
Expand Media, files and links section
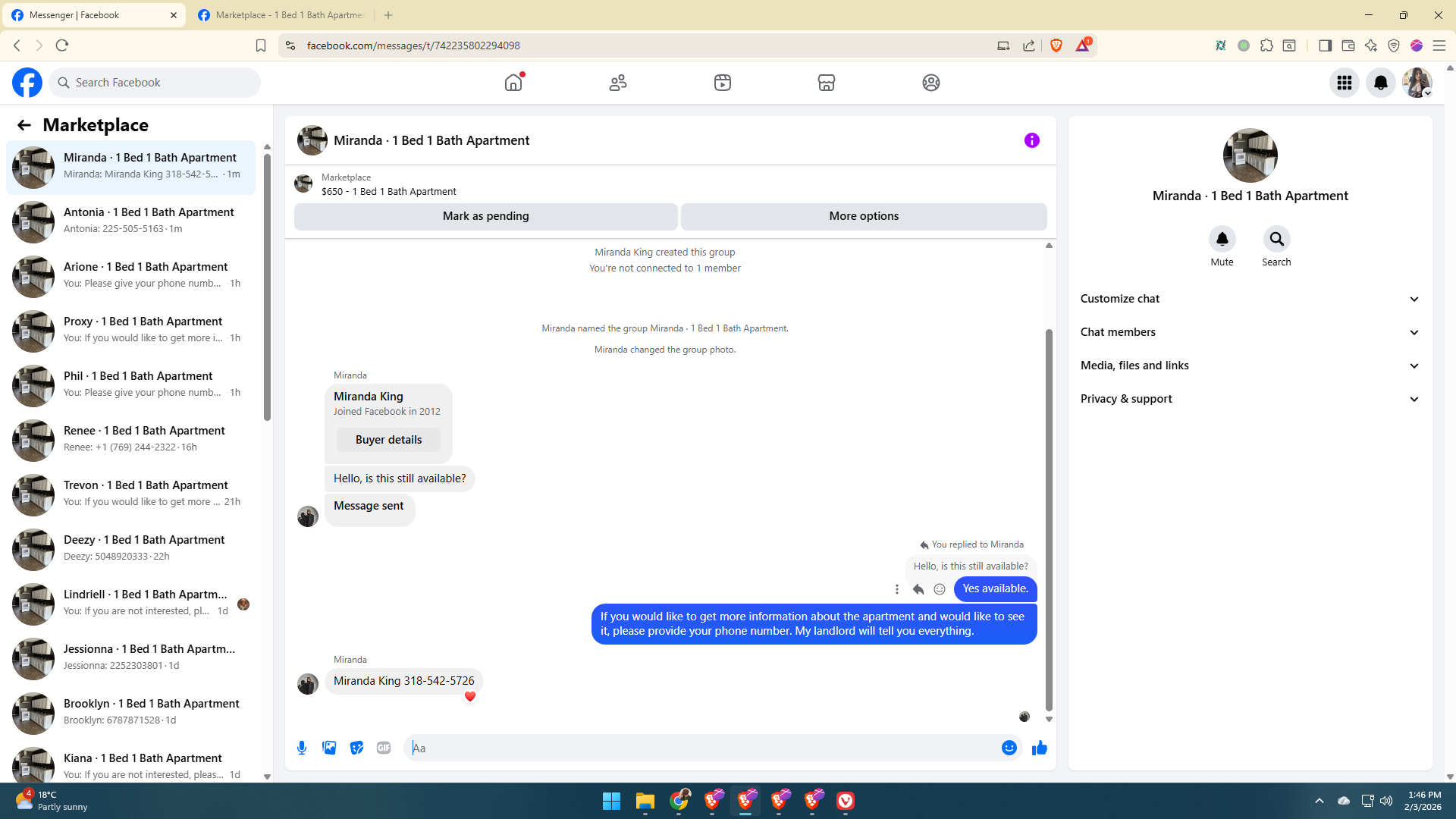pyautogui.click(x=1250, y=366)
